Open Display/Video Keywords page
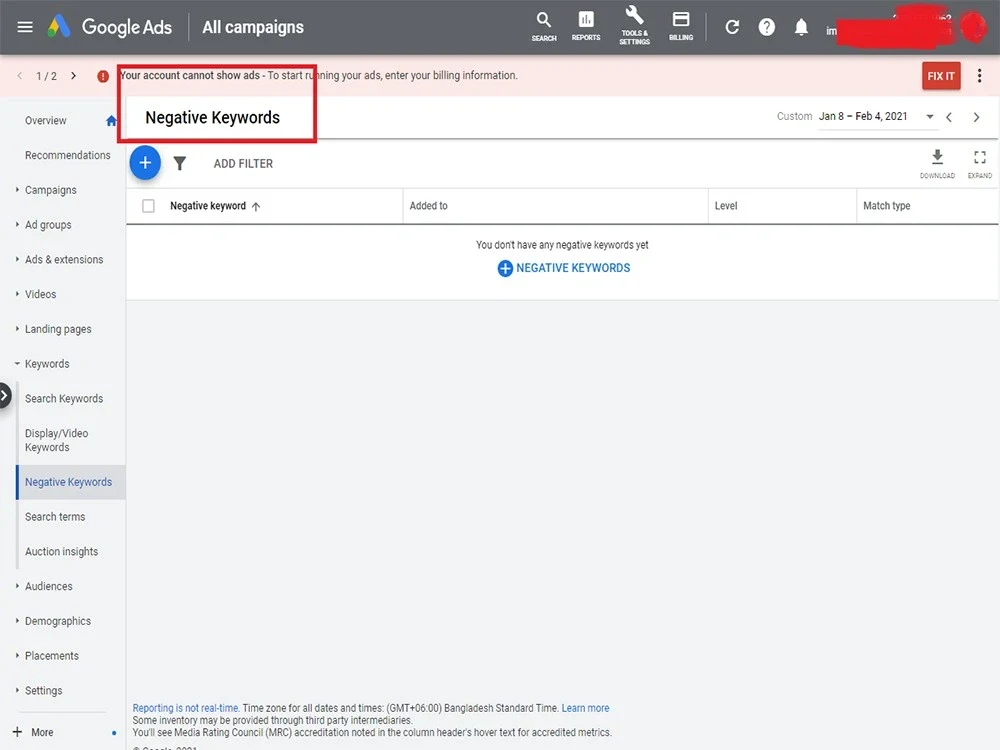The image size is (1000, 750). (x=57, y=440)
